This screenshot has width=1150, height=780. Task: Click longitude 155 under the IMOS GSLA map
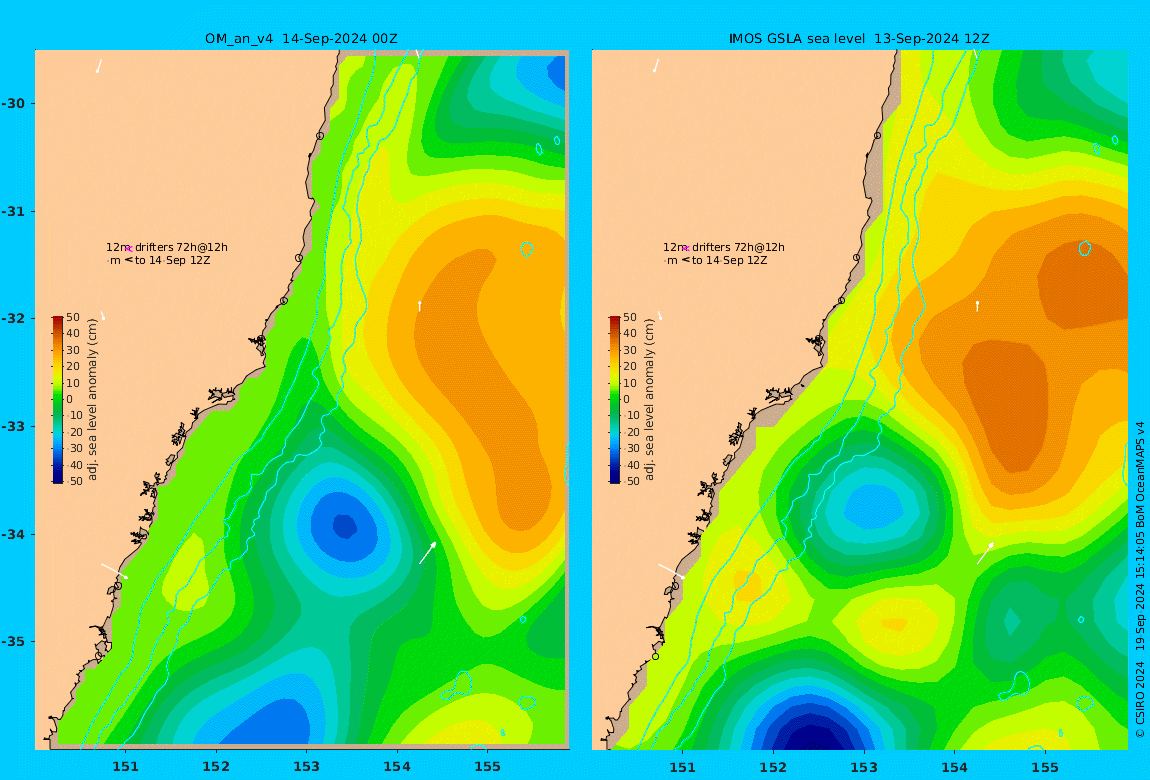click(1044, 768)
